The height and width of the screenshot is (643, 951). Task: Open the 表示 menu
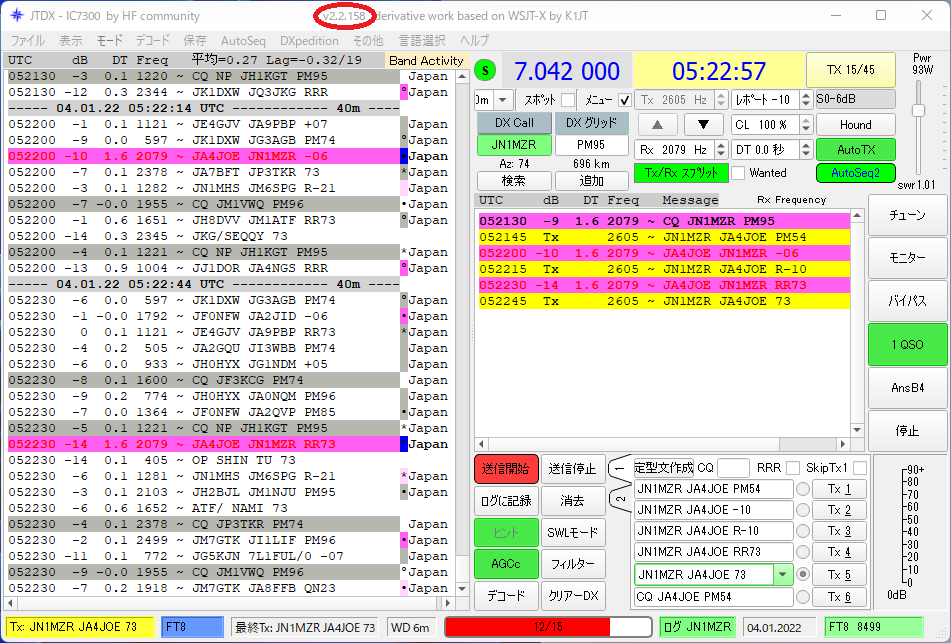[x=71, y=41]
